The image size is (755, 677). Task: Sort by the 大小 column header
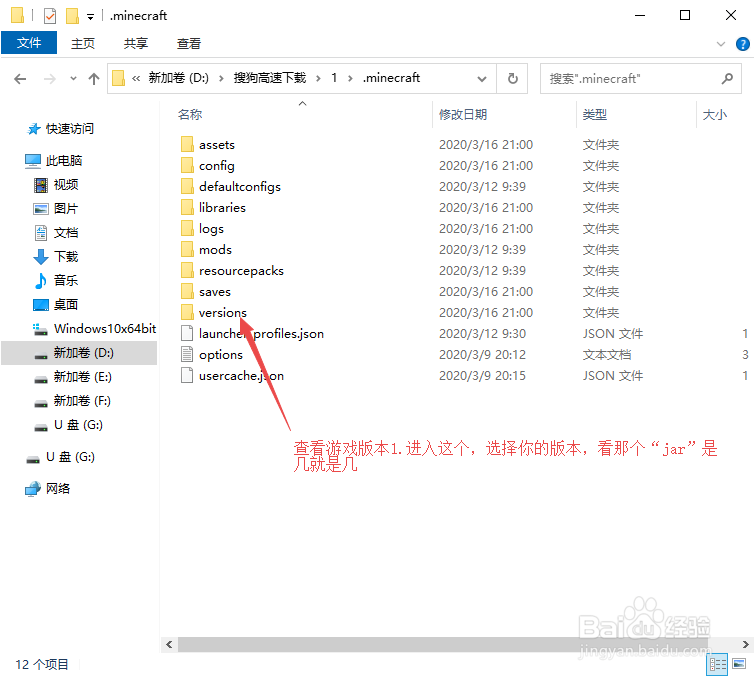click(x=715, y=115)
